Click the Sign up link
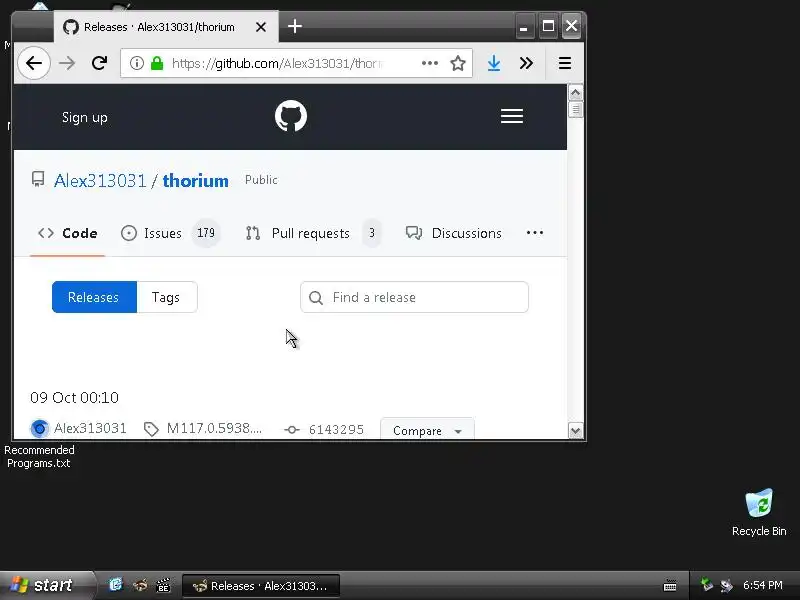Viewport: 800px width, 600px height. tap(85, 117)
